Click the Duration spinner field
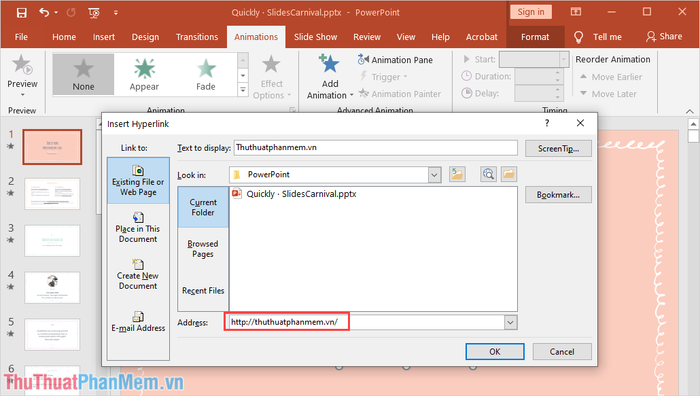This screenshot has width=700, height=396. coord(539,76)
